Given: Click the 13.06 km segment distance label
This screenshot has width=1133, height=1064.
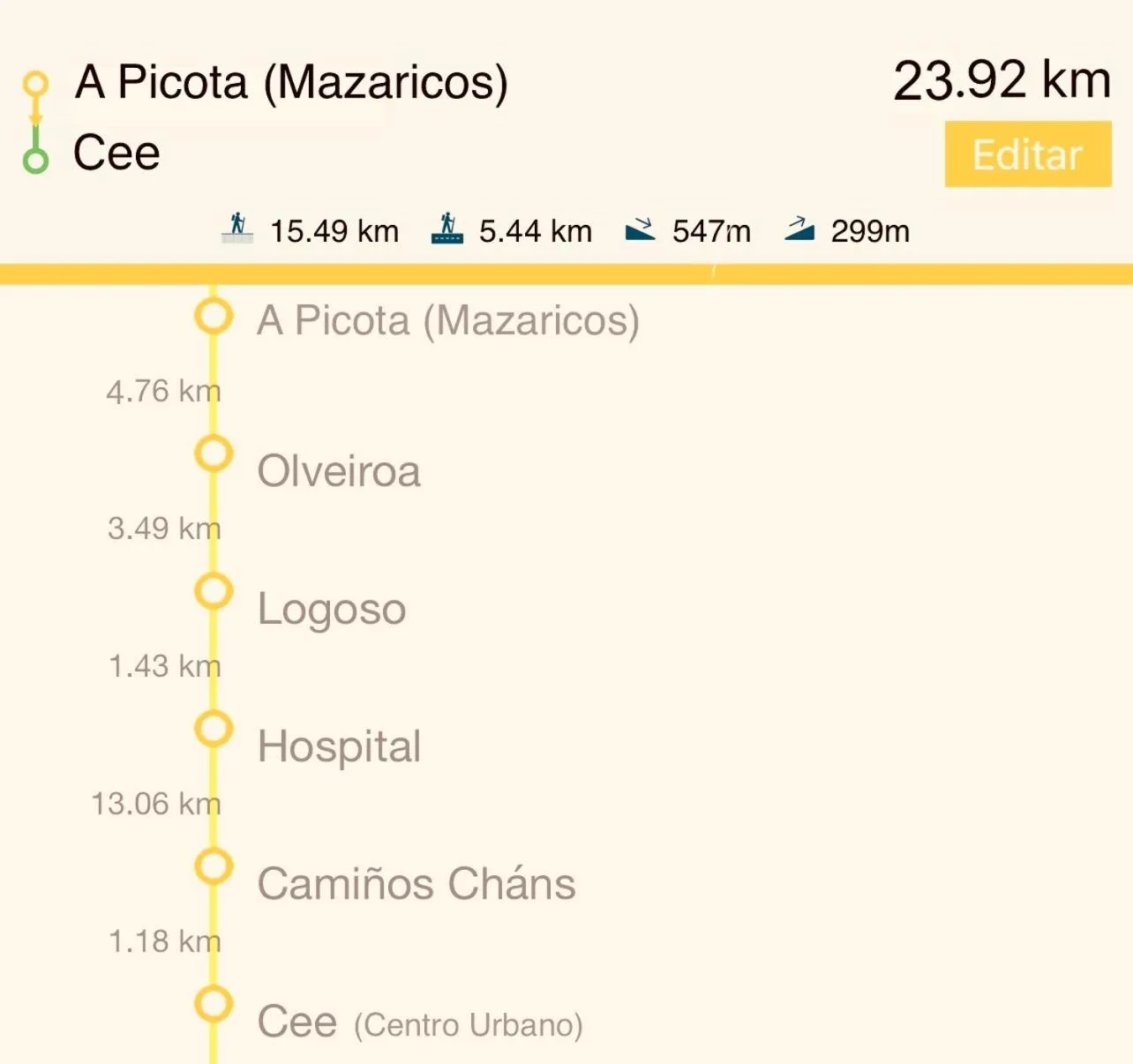Looking at the screenshot, I should pos(155,804).
